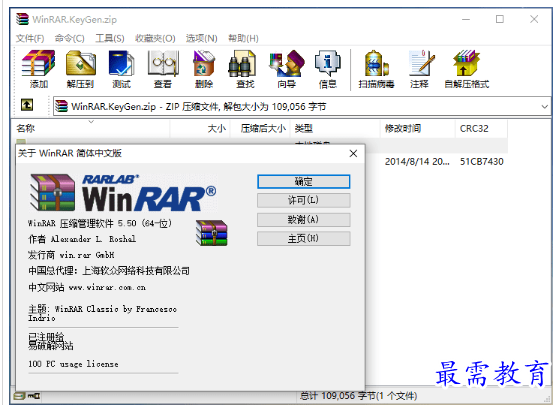Click the key icon in status bar
This screenshot has width=557, height=405.
34,396
